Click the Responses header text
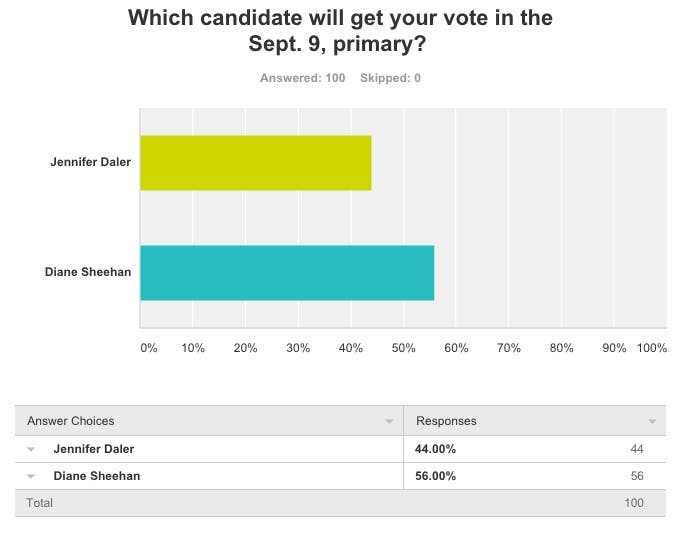This screenshot has width=692, height=544. (x=446, y=421)
